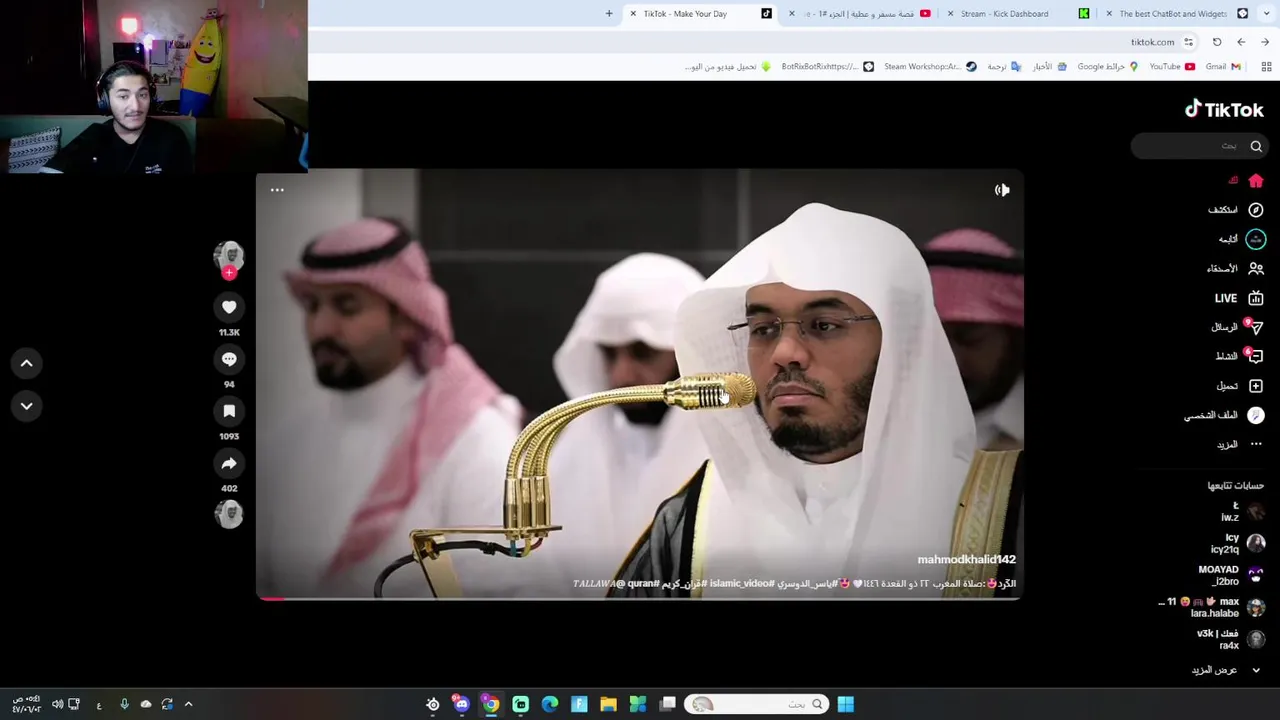The image size is (1280, 720).
Task: Open followed account ra4x
Action: tap(1231, 639)
